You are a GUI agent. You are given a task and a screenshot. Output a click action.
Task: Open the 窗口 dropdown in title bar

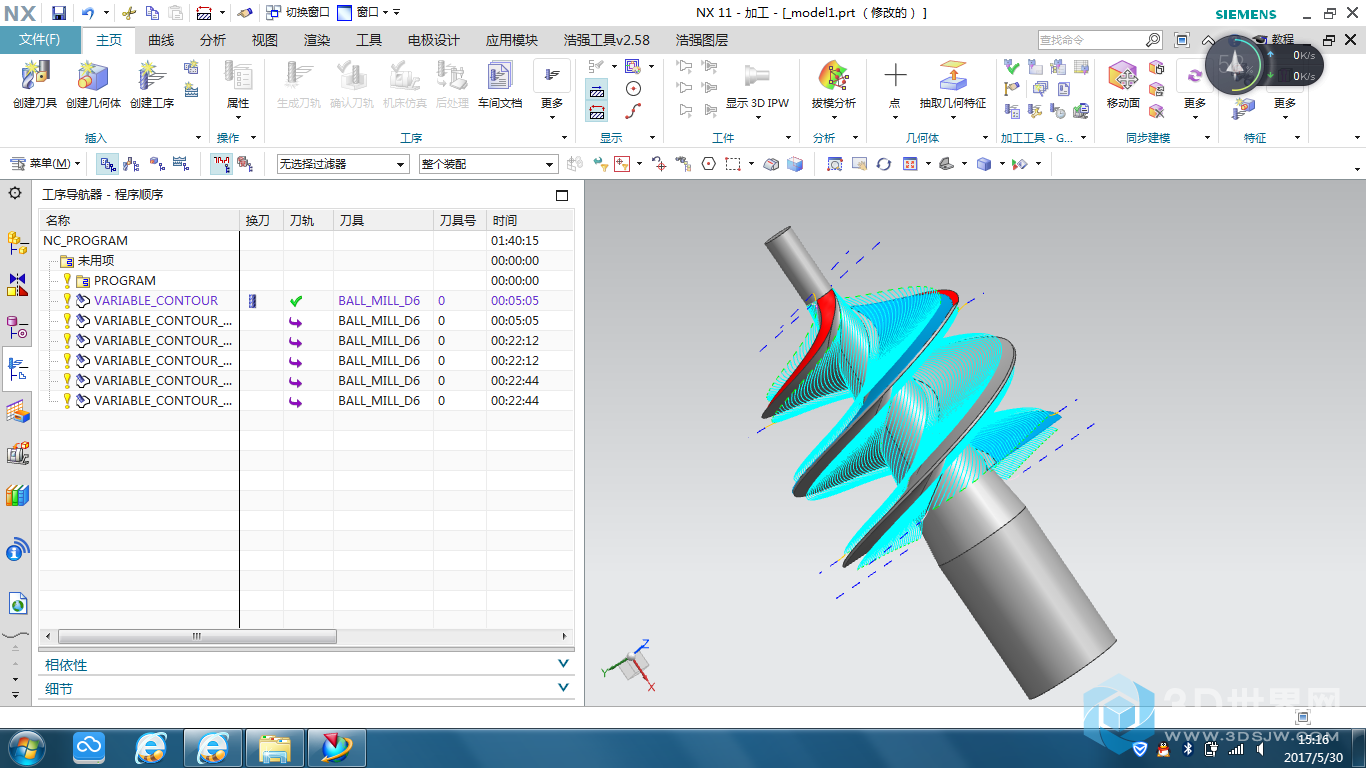pyautogui.click(x=367, y=13)
